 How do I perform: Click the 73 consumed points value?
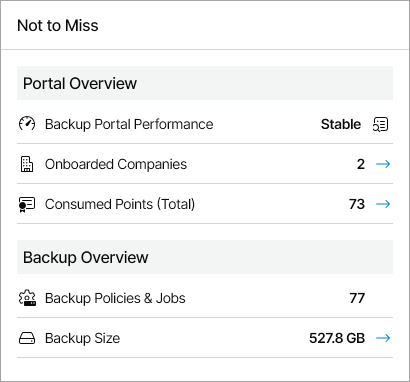coord(357,204)
